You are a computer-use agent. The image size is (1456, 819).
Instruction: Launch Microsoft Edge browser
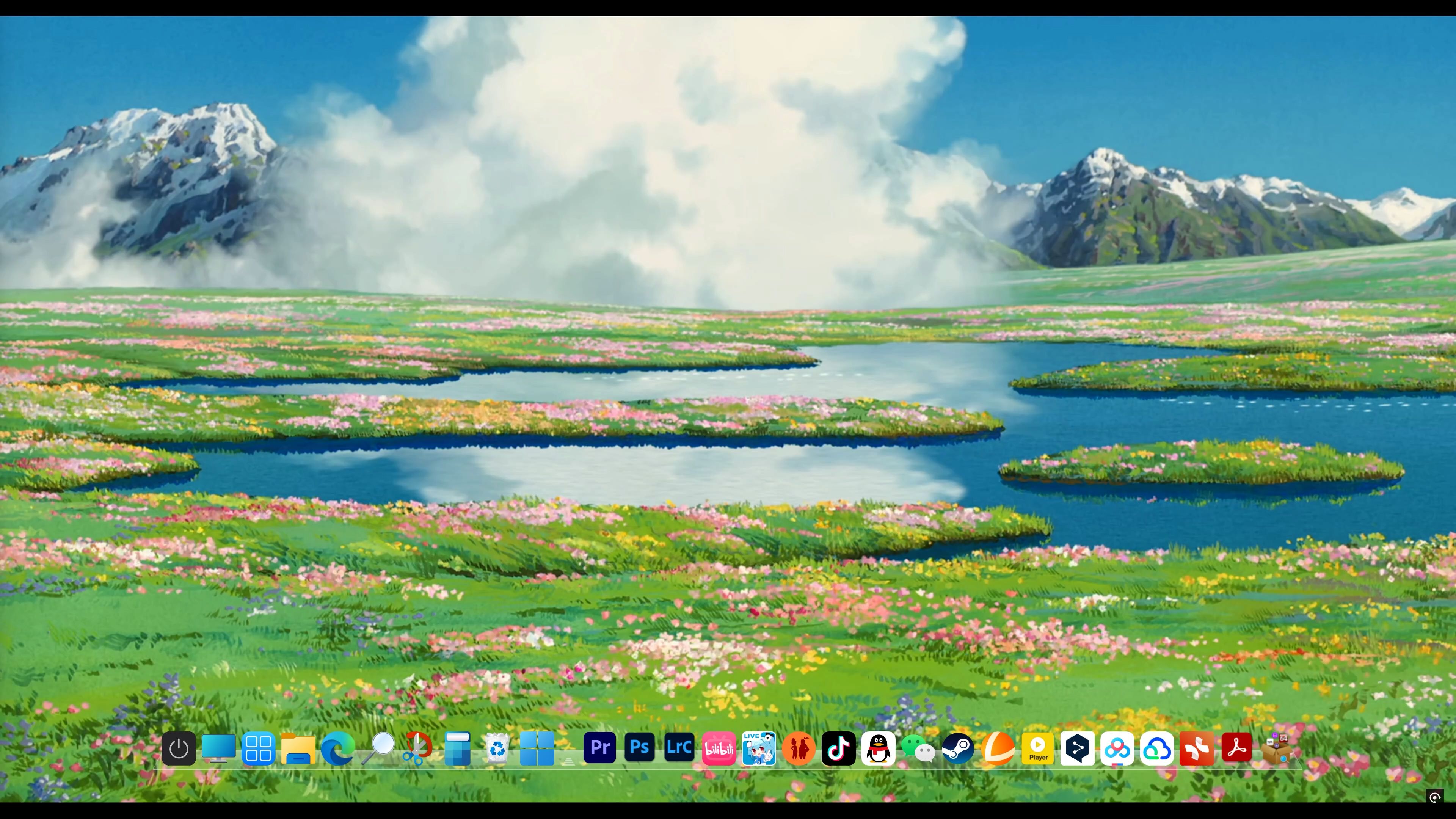coord(338,748)
